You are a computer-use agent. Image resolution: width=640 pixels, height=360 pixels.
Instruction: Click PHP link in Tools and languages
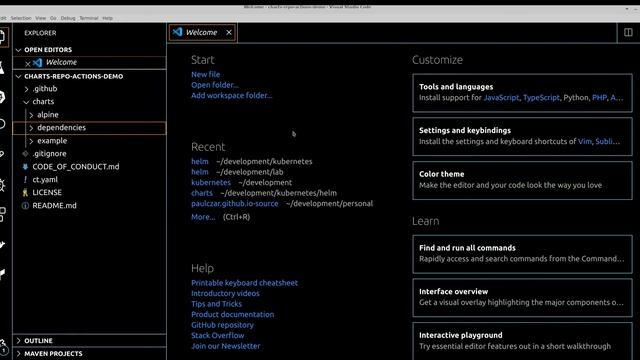(599, 98)
